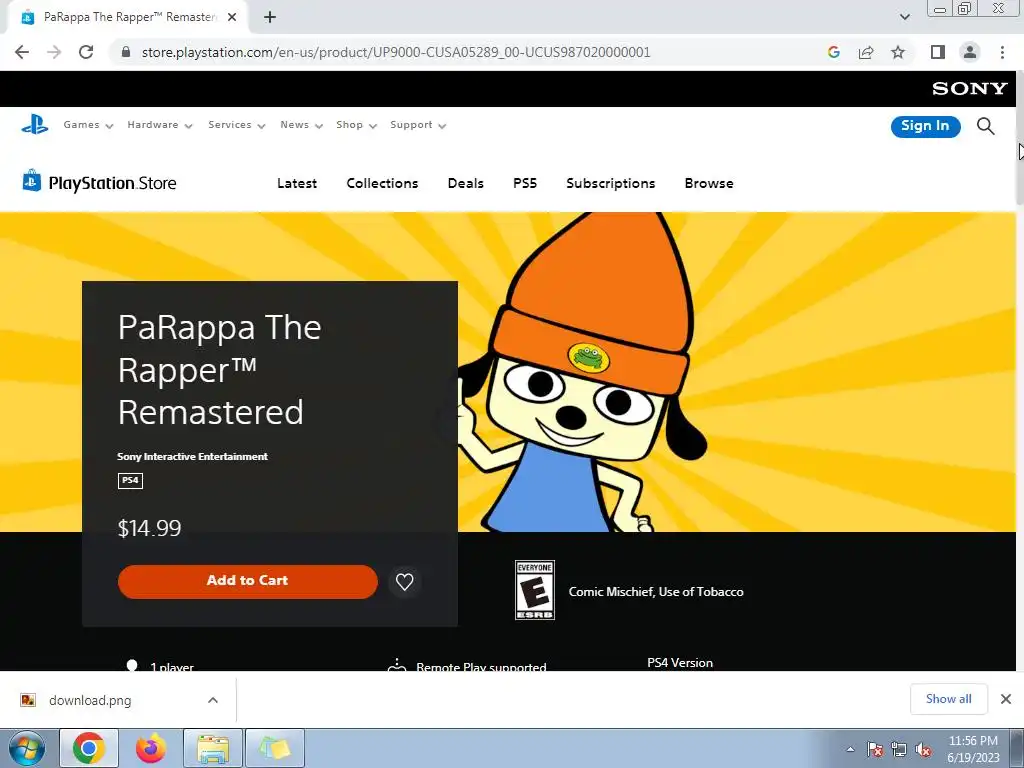This screenshot has width=1024, height=768.
Task: Open the Browse store section
Action: (709, 183)
